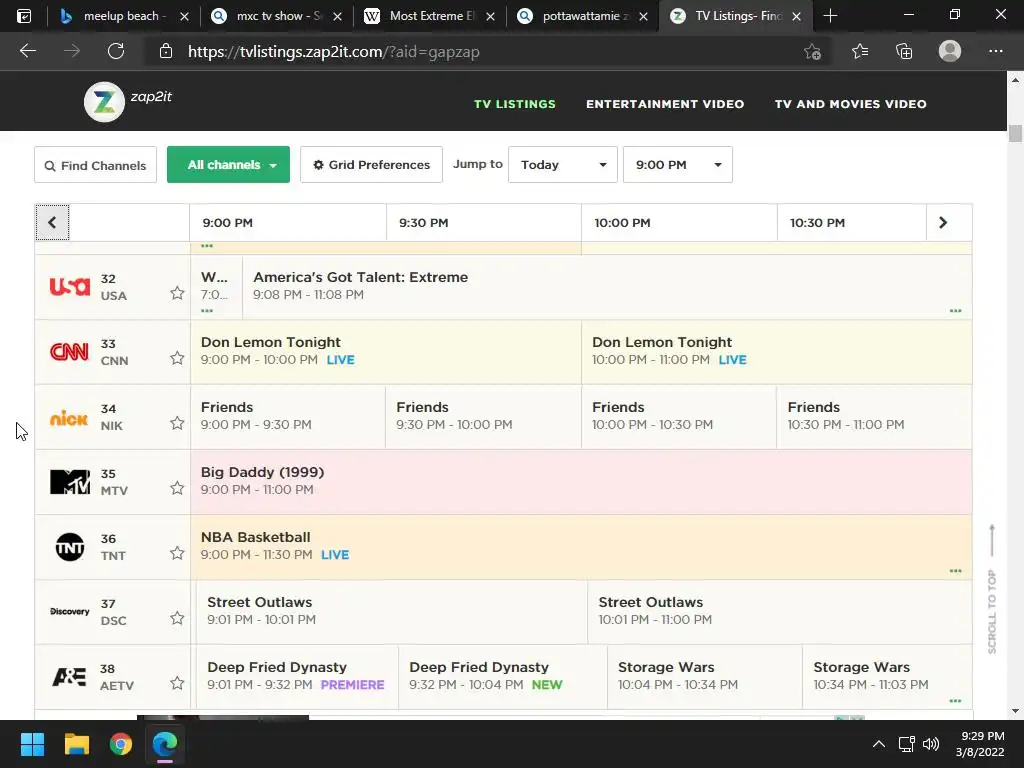The width and height of the screenshot is (1024, 768).
Task: Open the MTV network logo
Action: (70, 482)
